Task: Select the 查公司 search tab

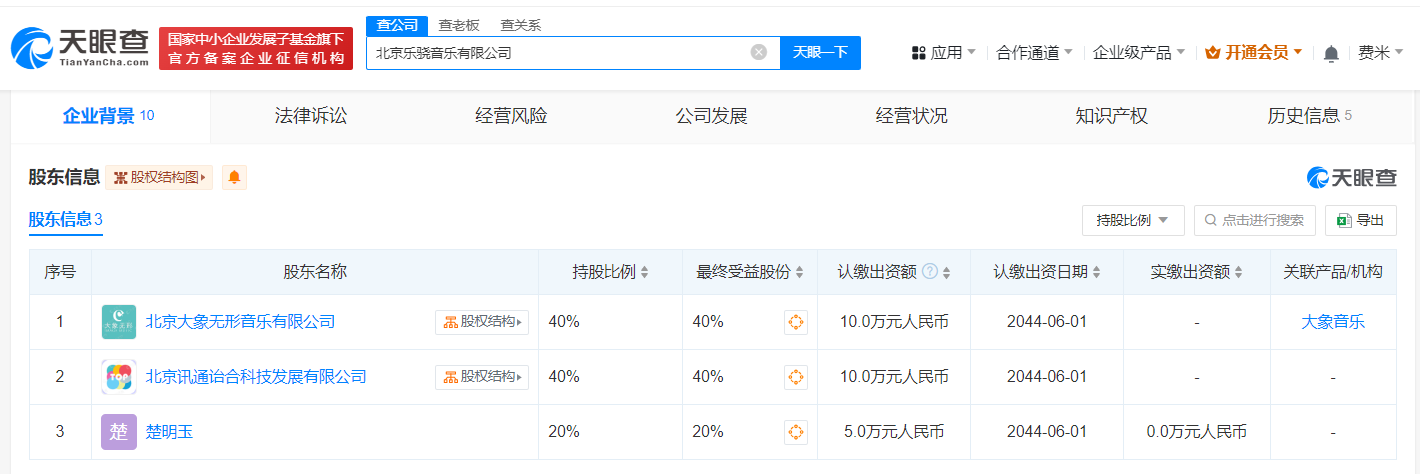Action: 396,26
